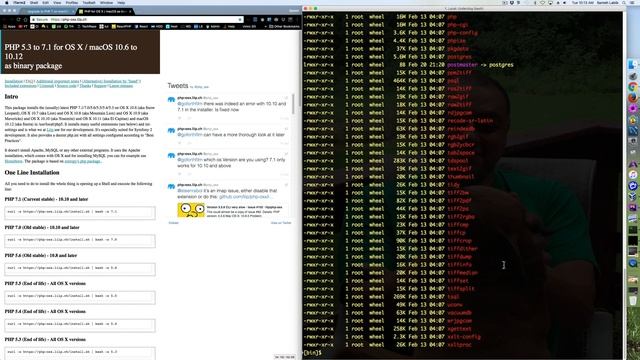Screen dimensions: 640x360
Task: Open the Window menu in menu bar
Action: pos(107,2)
